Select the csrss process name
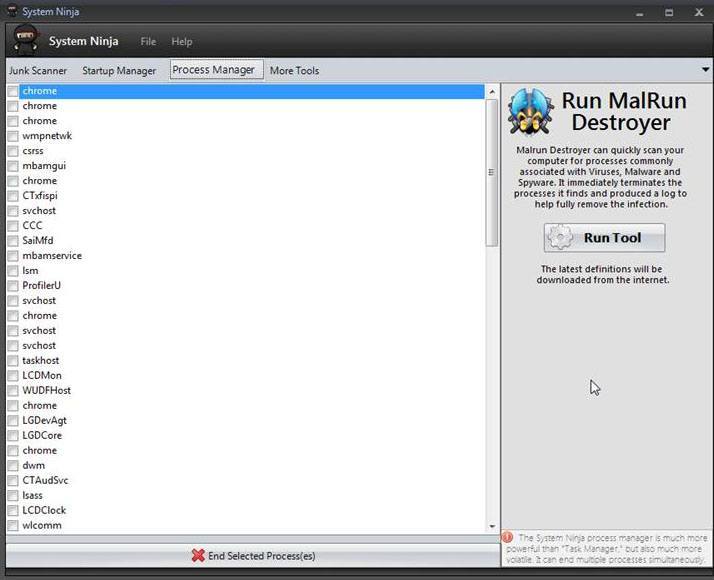This screenshot has width=714, height=580. point(33,151)
